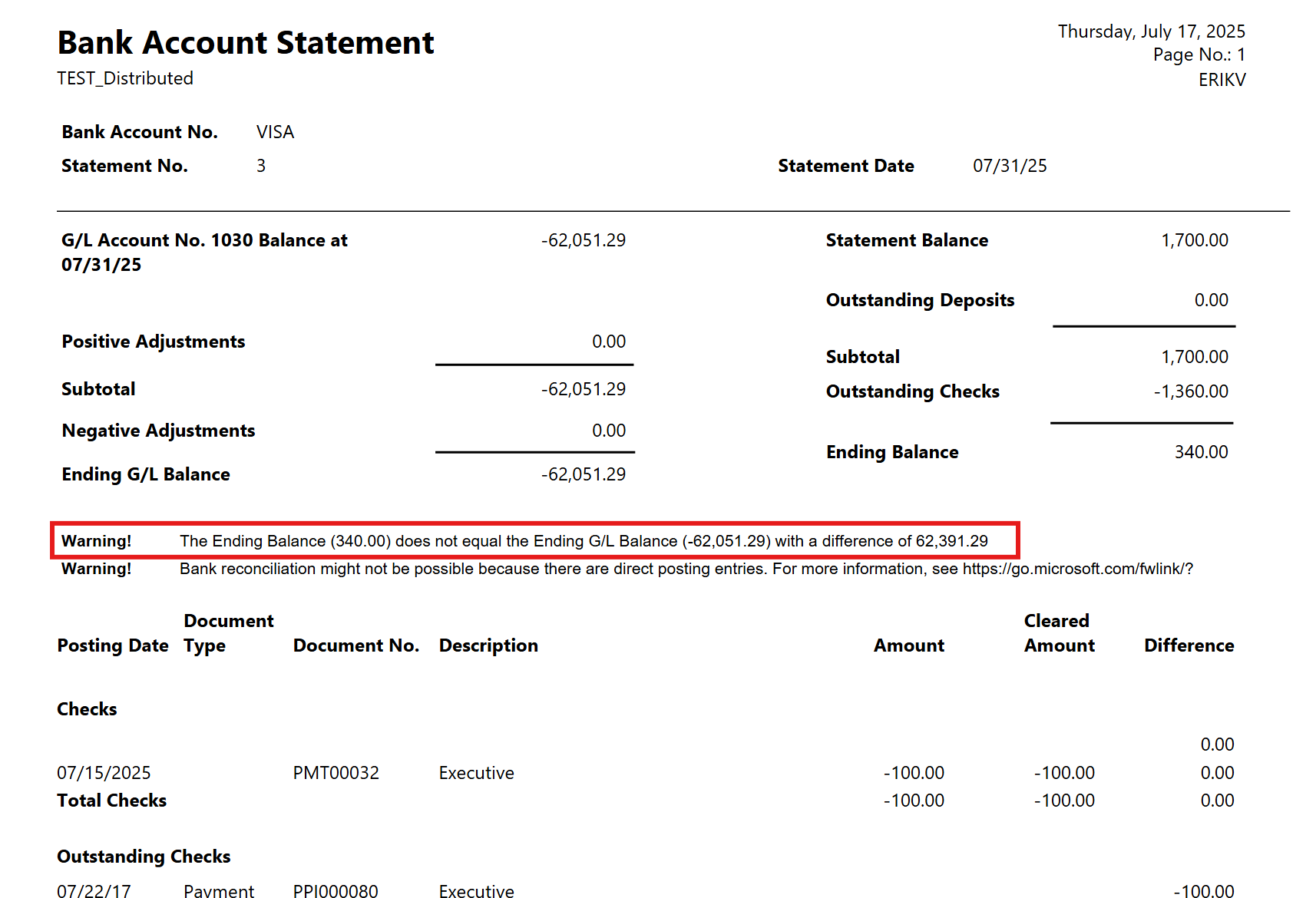The height and width of the screenshot is (898, 1316).
Task: Click the Posting Date column header
Action: [113, 645]
